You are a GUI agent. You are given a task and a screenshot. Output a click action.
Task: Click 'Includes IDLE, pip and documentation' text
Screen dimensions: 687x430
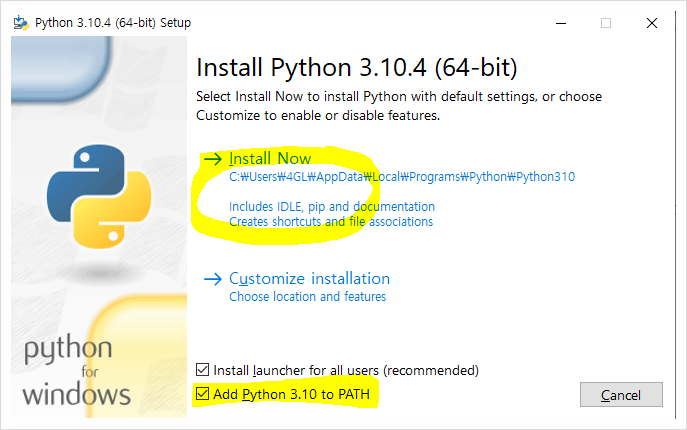point(332,206)
